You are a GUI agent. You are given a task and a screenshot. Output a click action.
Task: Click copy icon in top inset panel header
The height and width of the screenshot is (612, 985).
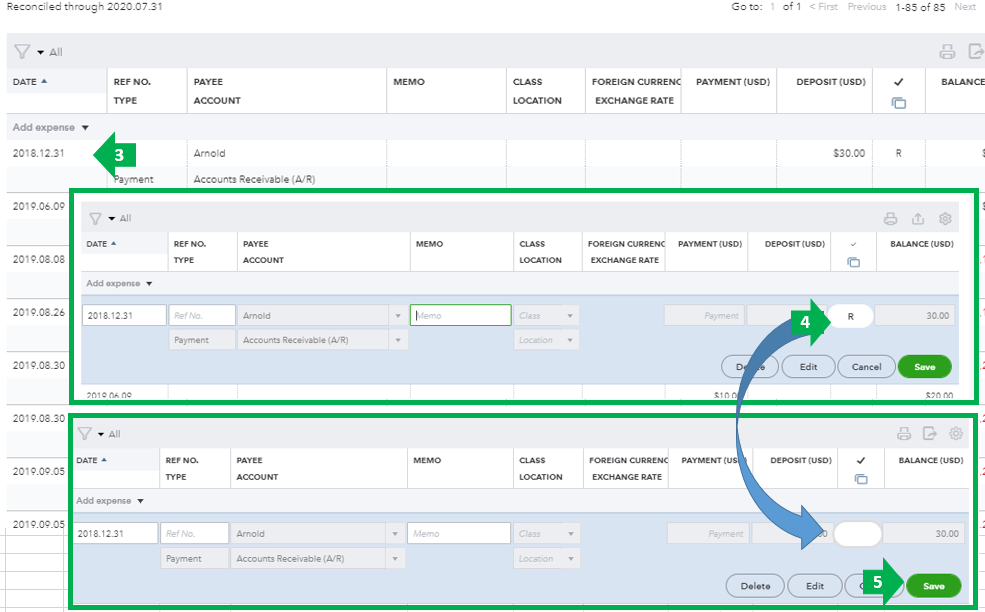tap(853, 262)
